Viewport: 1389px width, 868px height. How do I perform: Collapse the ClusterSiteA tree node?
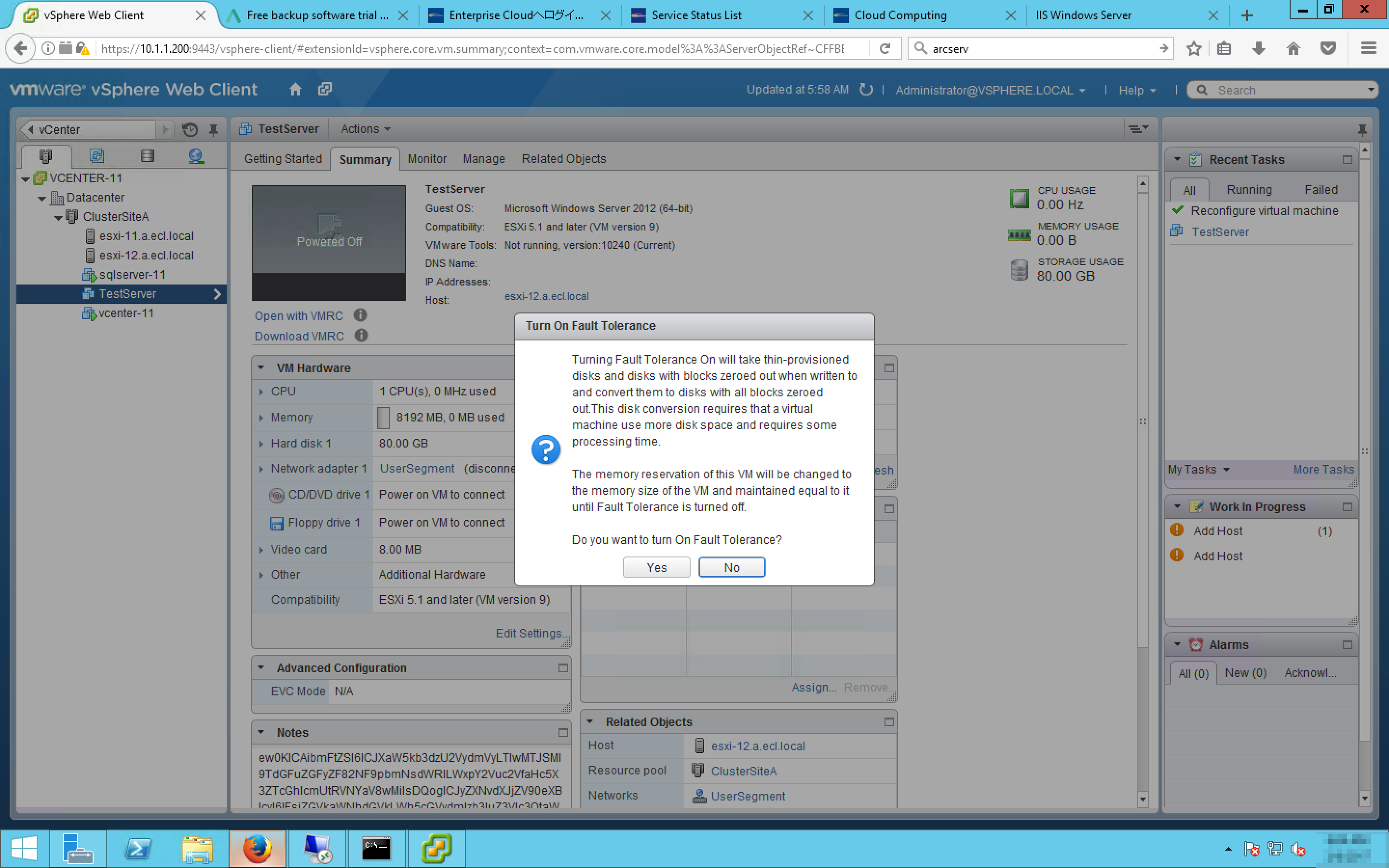[58, 217]
